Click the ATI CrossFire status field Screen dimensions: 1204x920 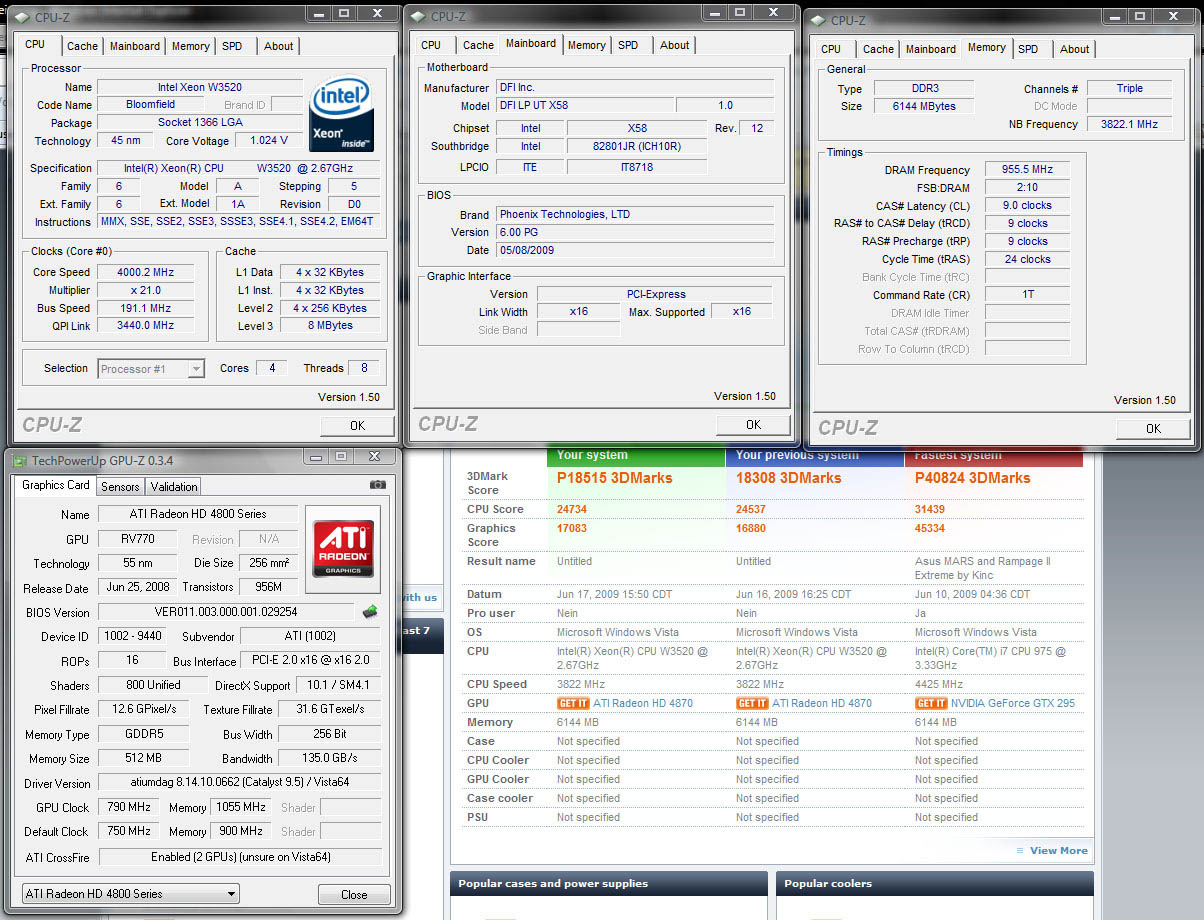tap(240, 857)
